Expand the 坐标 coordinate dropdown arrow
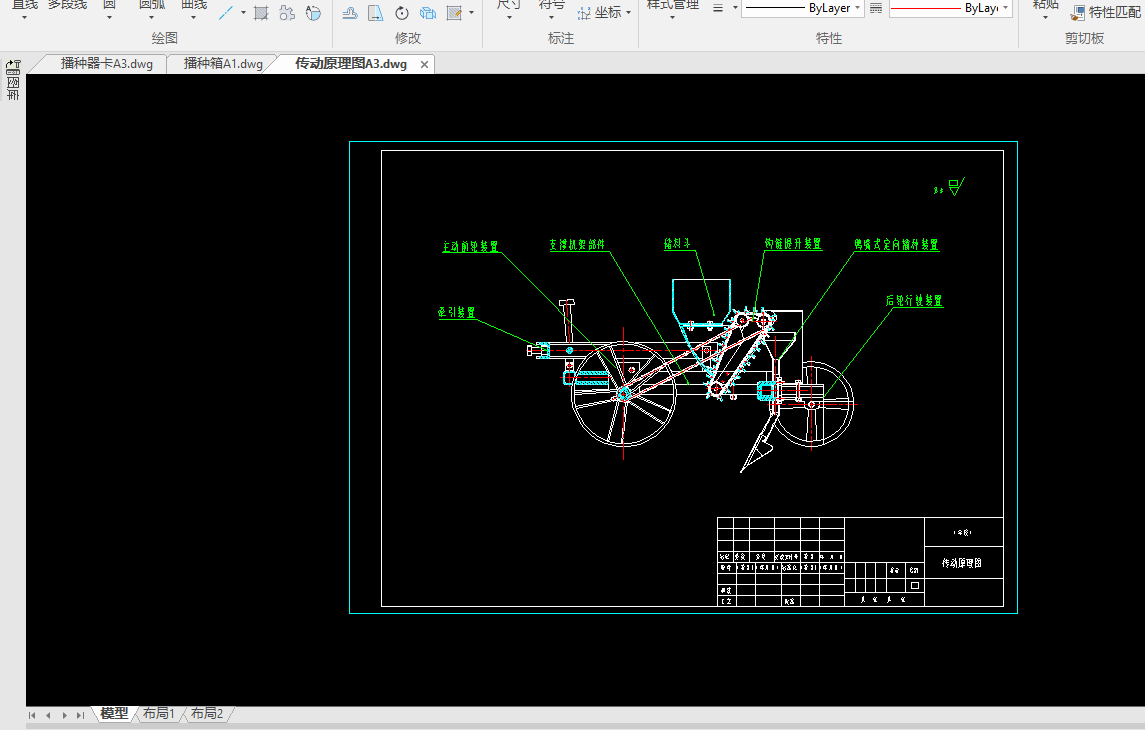Screen dimensions: 1145x730 (628, 12)
